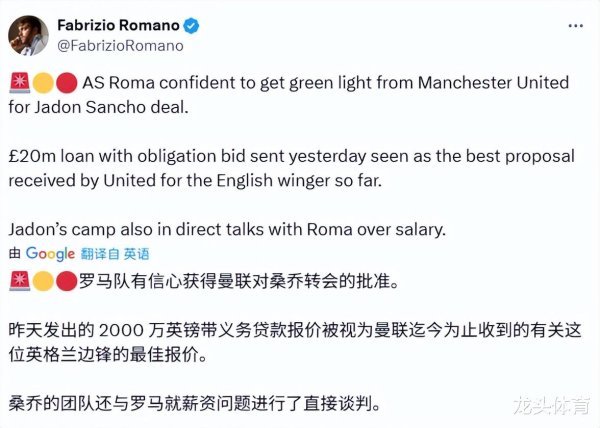Click Jadon's camp salary talks sentence

(x=227, y=229)
